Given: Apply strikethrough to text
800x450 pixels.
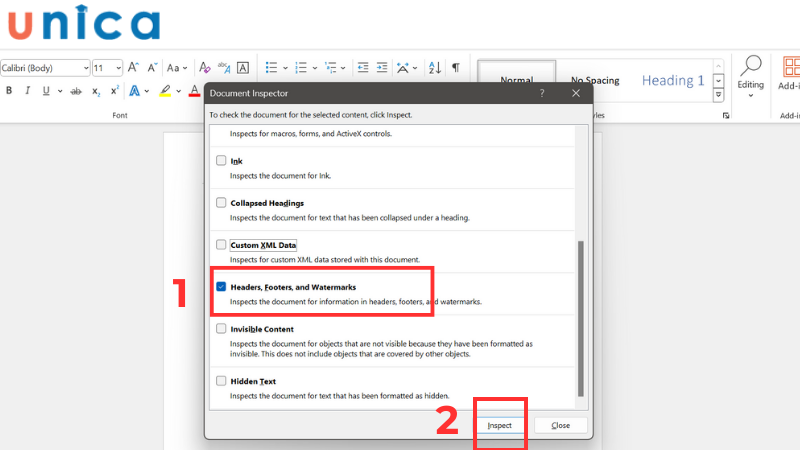Looking at the screenshot, I should point(76,91).
